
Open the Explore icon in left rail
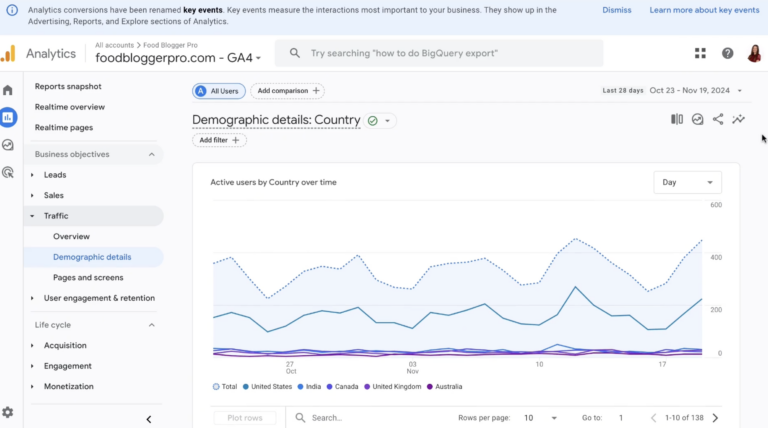click(8, 145)
